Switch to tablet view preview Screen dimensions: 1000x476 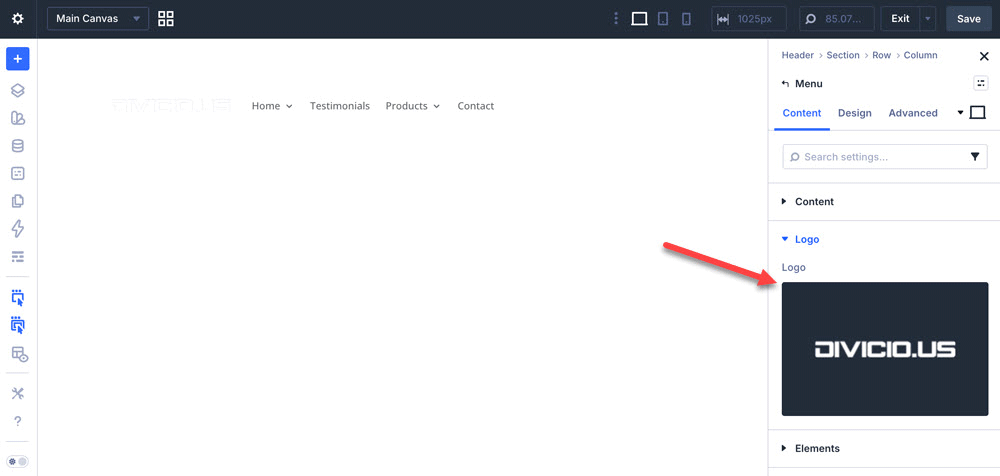(663, 19)
